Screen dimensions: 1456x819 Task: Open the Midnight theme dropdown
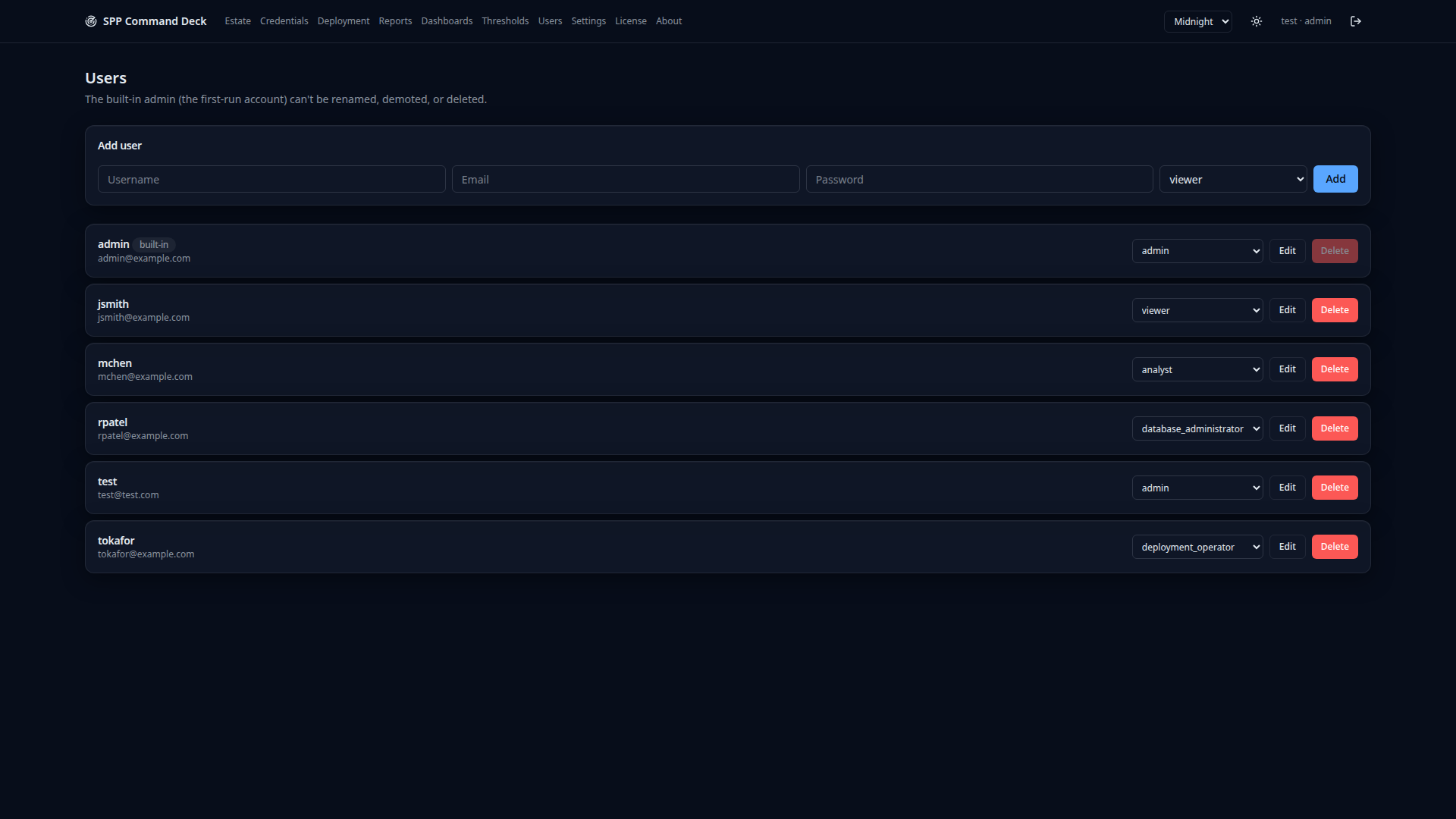pyautogui.click(x=1198, y=21)
